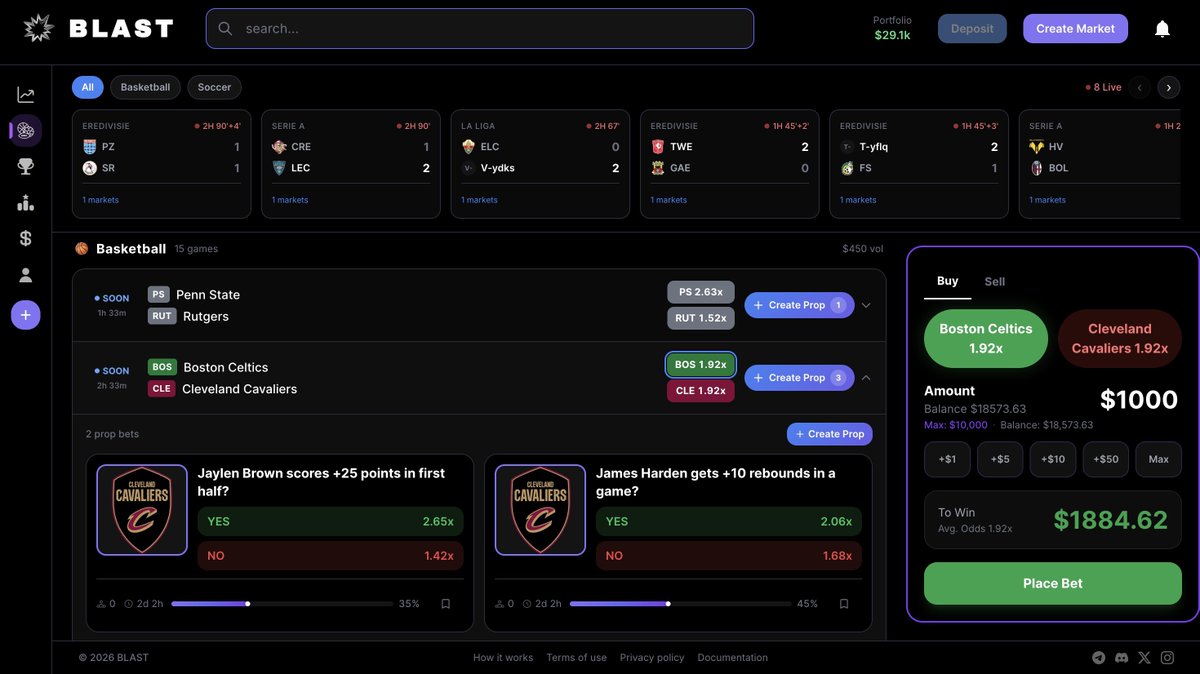Screen dimensions: 1200x674
Task: Click James Harden prop Cavaliers thumbnail
Action: tap(540, 510)
